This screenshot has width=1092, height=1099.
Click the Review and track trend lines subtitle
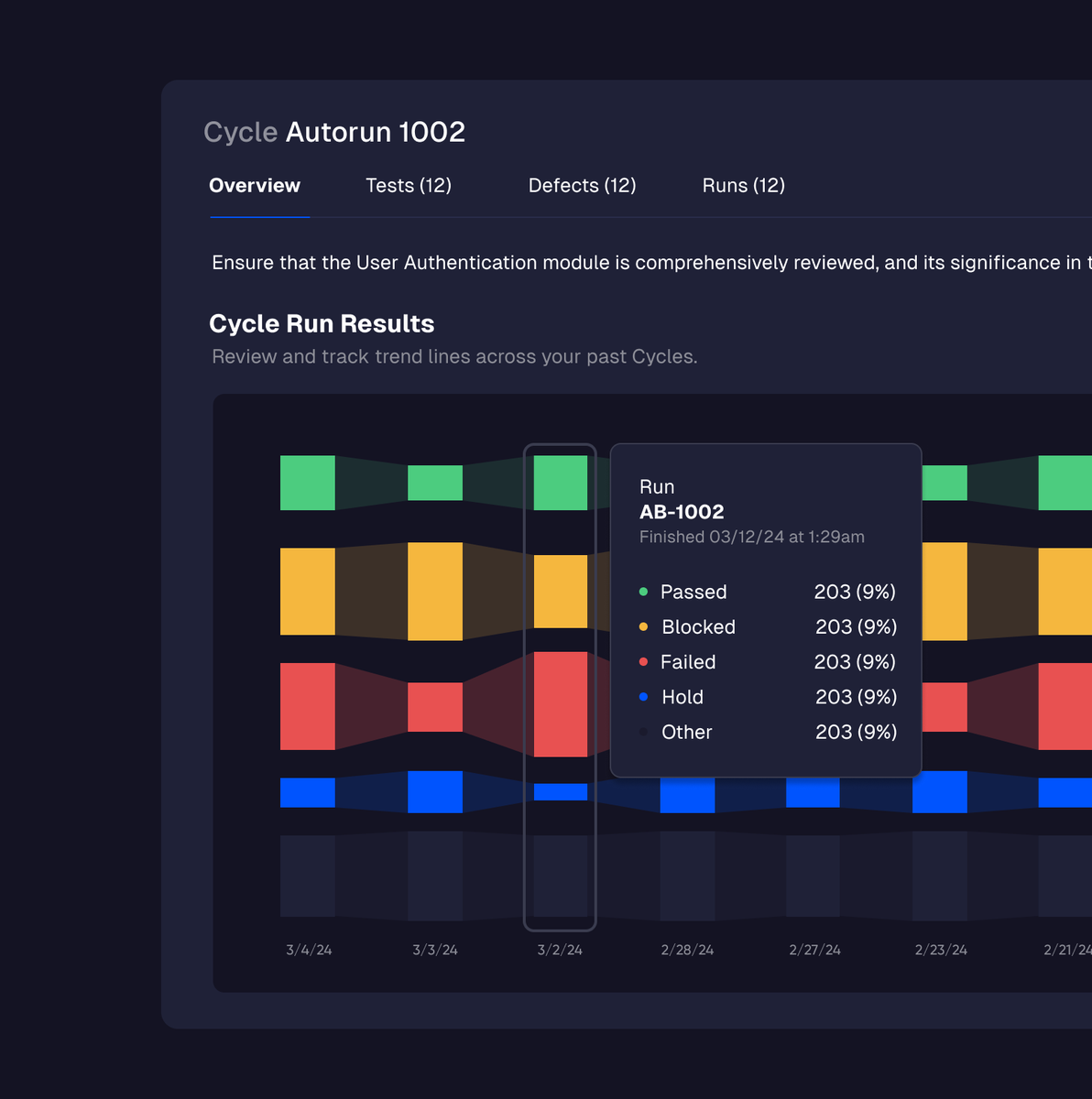click(x=454, y=356)
